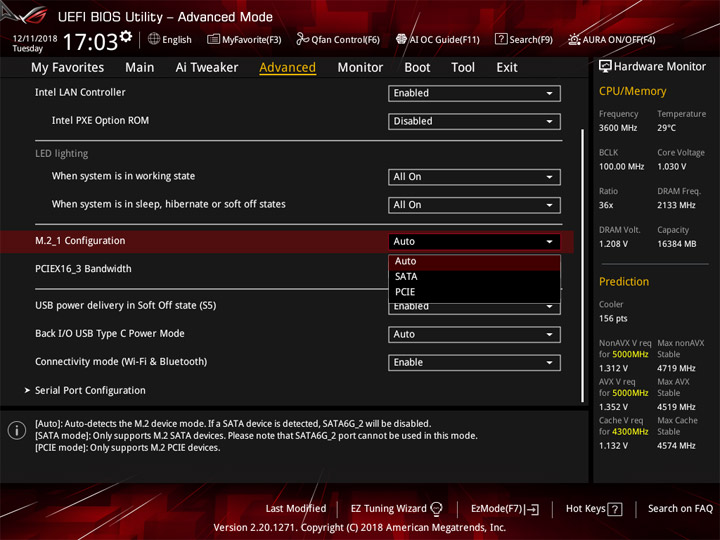This screenshot has width=720, height=540.
Task: Switch to Exit tab
Action: coord(507,68)
